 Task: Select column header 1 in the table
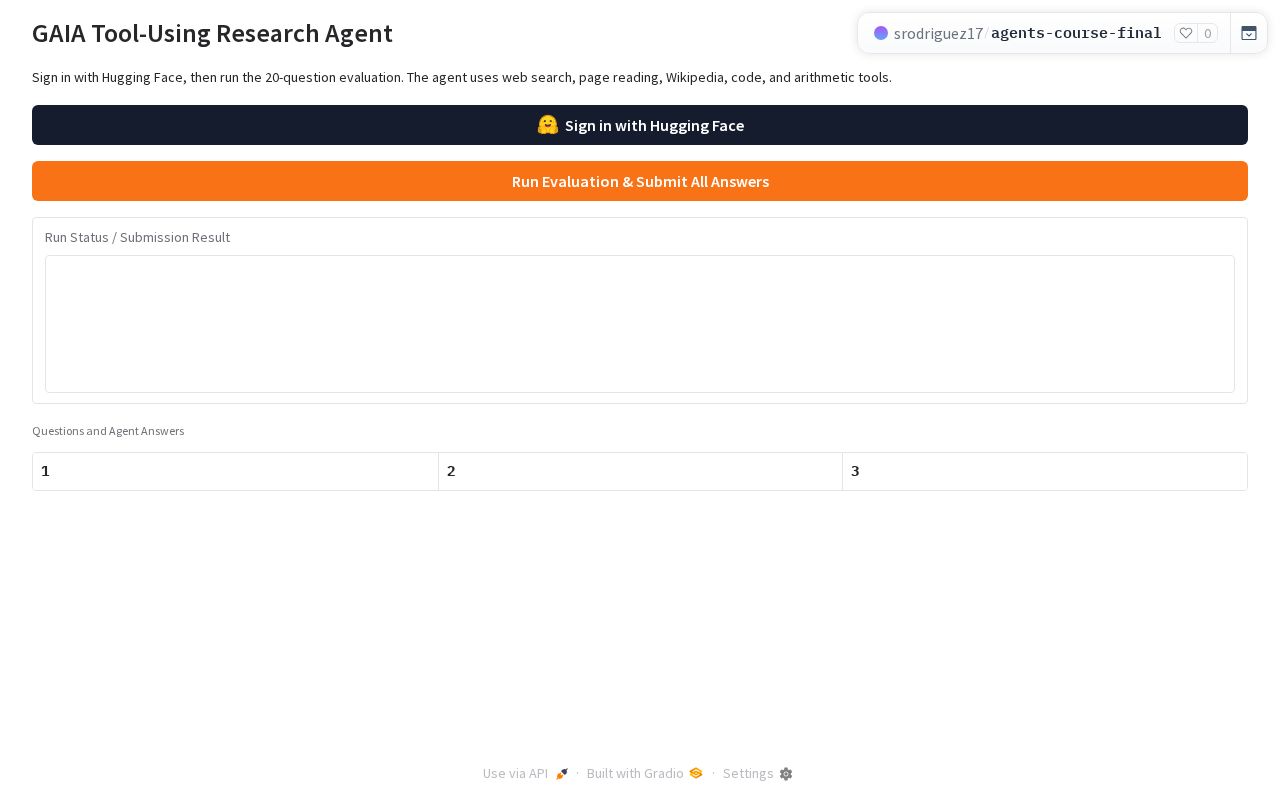[x=235, y=471]
